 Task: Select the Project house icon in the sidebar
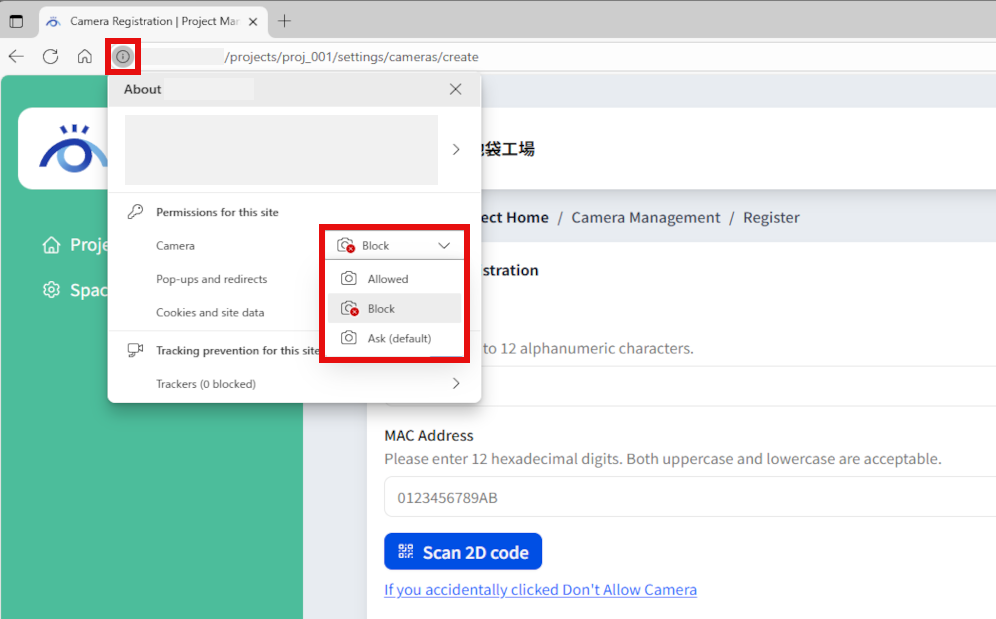(x=50, y=244)
